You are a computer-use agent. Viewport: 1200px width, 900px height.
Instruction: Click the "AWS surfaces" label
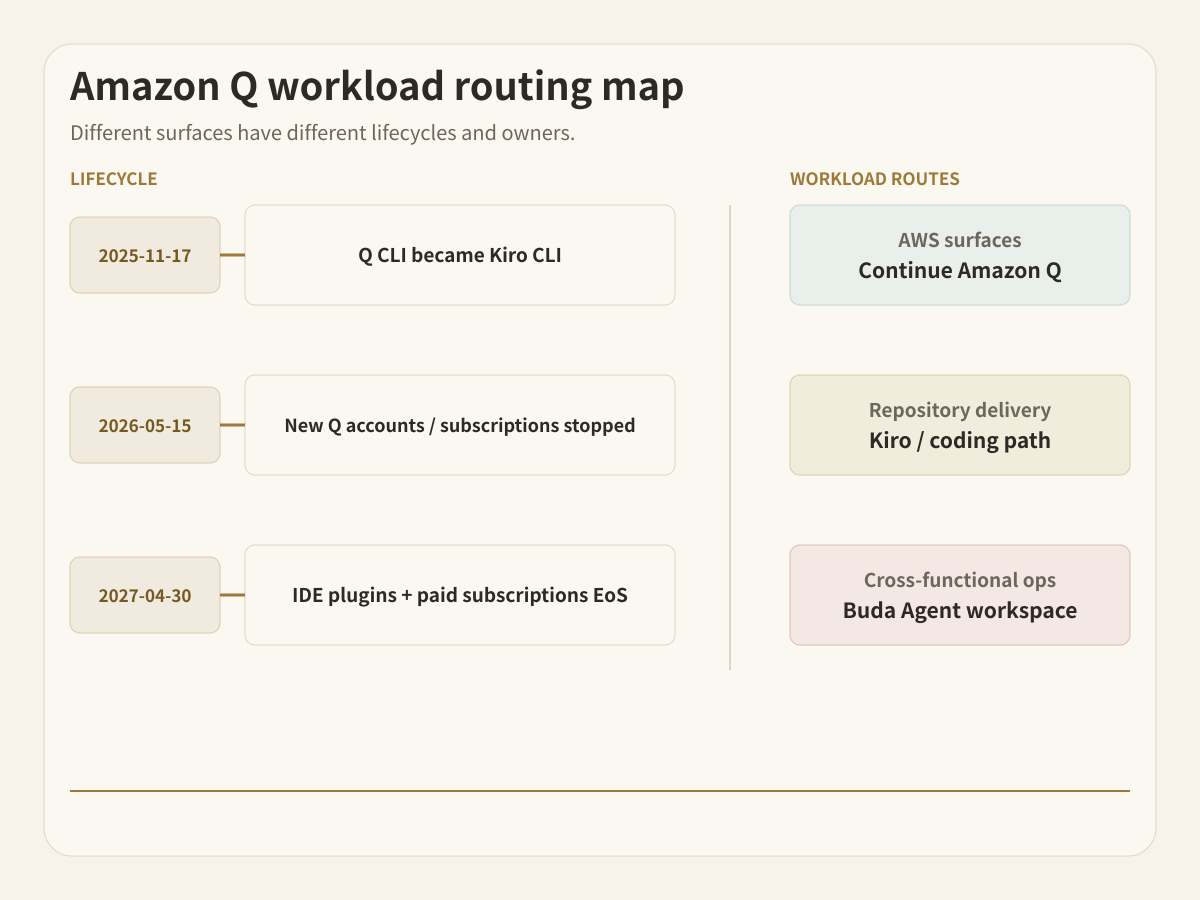click(x=960, y=240)
